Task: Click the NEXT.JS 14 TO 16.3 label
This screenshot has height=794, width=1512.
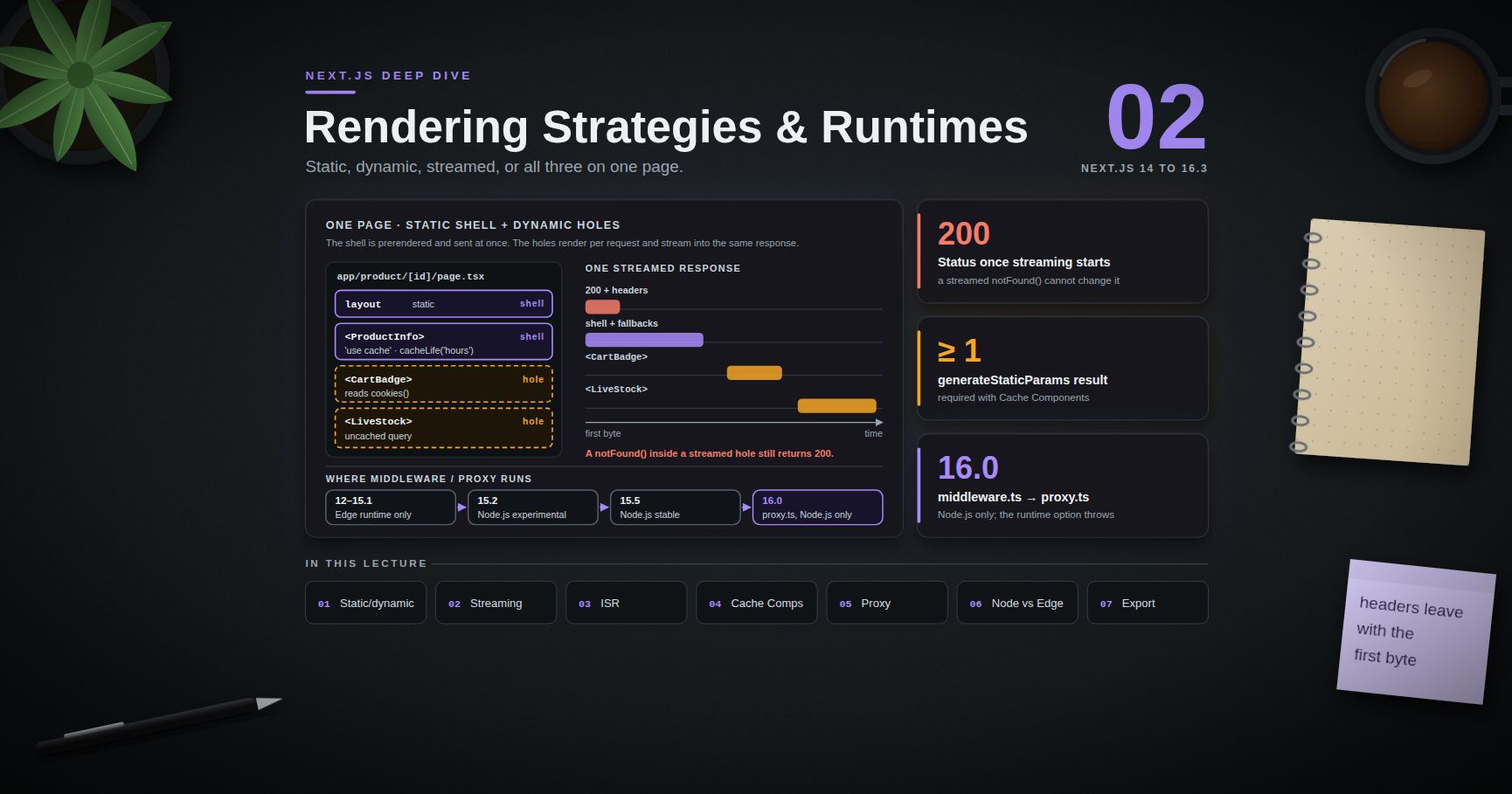Action: 1144,169
